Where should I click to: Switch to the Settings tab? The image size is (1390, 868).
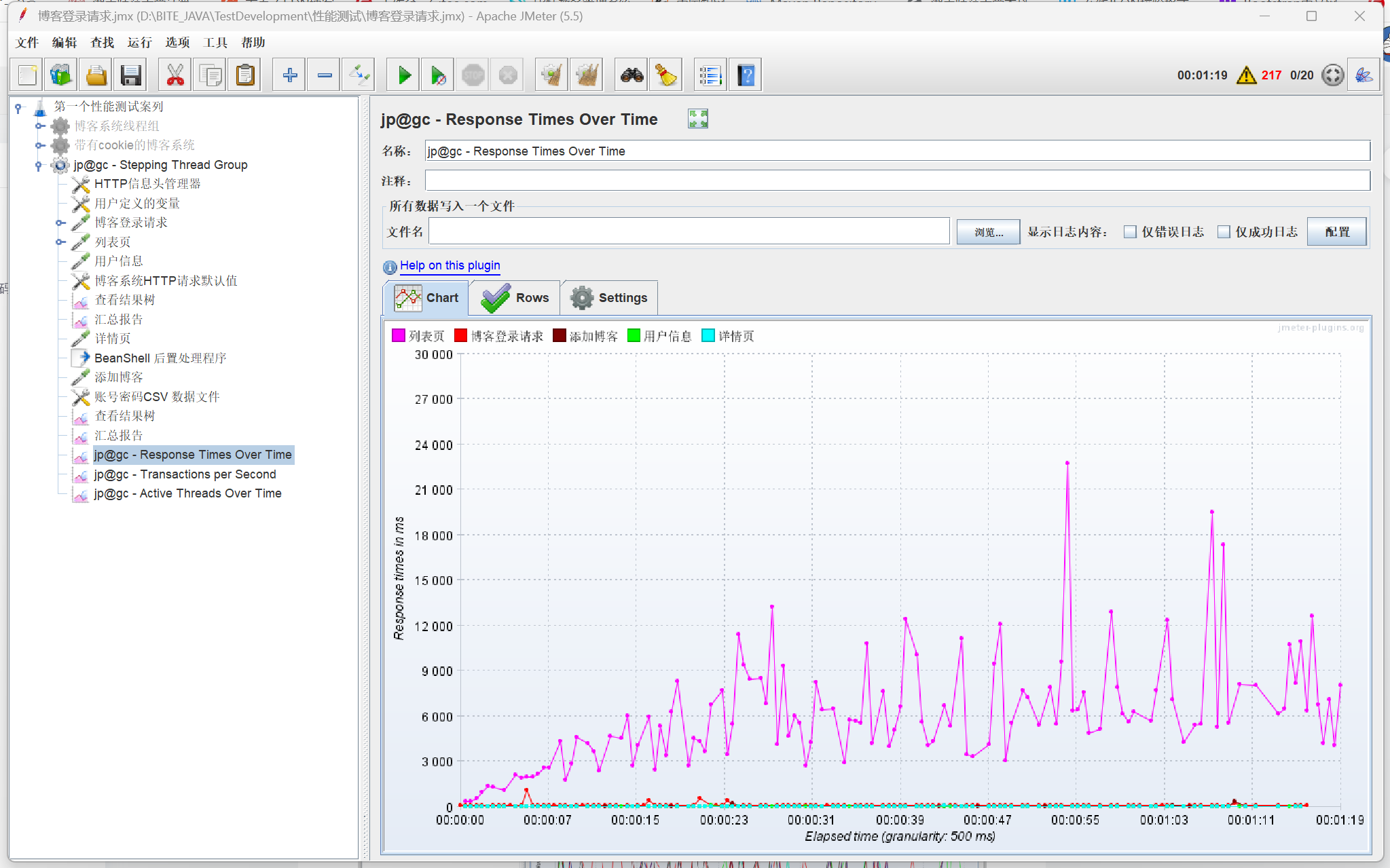click(609, 298)
